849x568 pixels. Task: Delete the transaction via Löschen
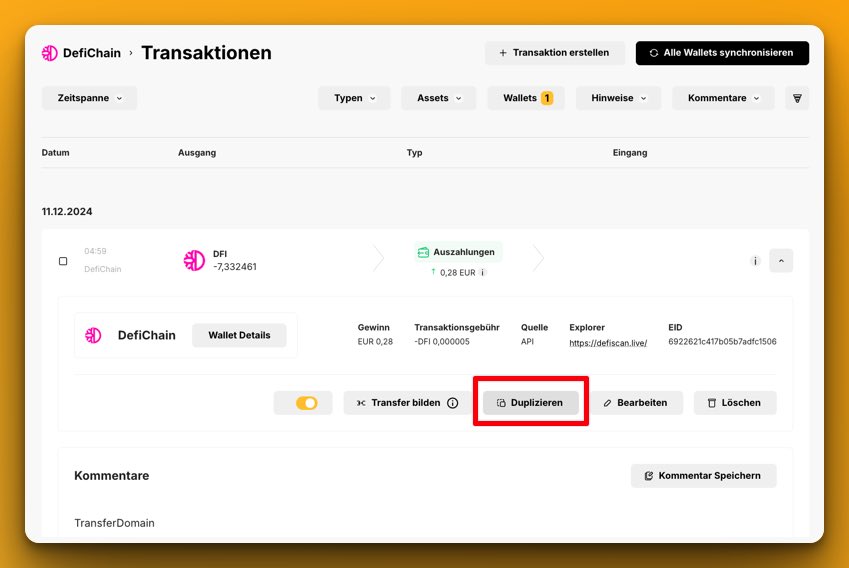tap(735, 403)
